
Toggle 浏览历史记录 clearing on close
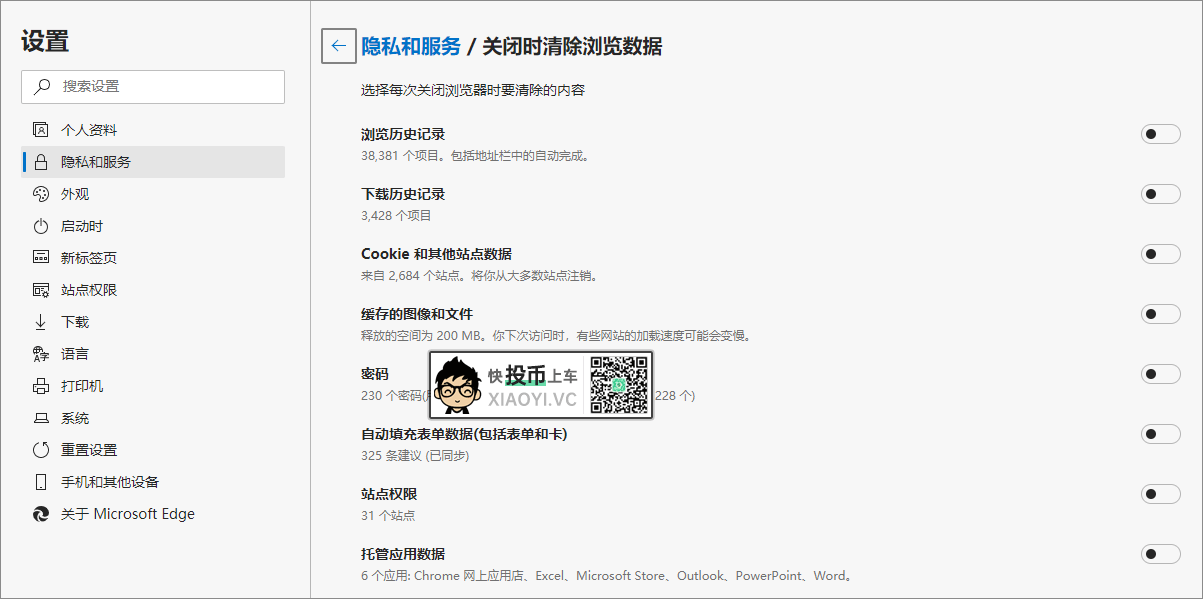pyautogui.click(x=1161, y=134)
